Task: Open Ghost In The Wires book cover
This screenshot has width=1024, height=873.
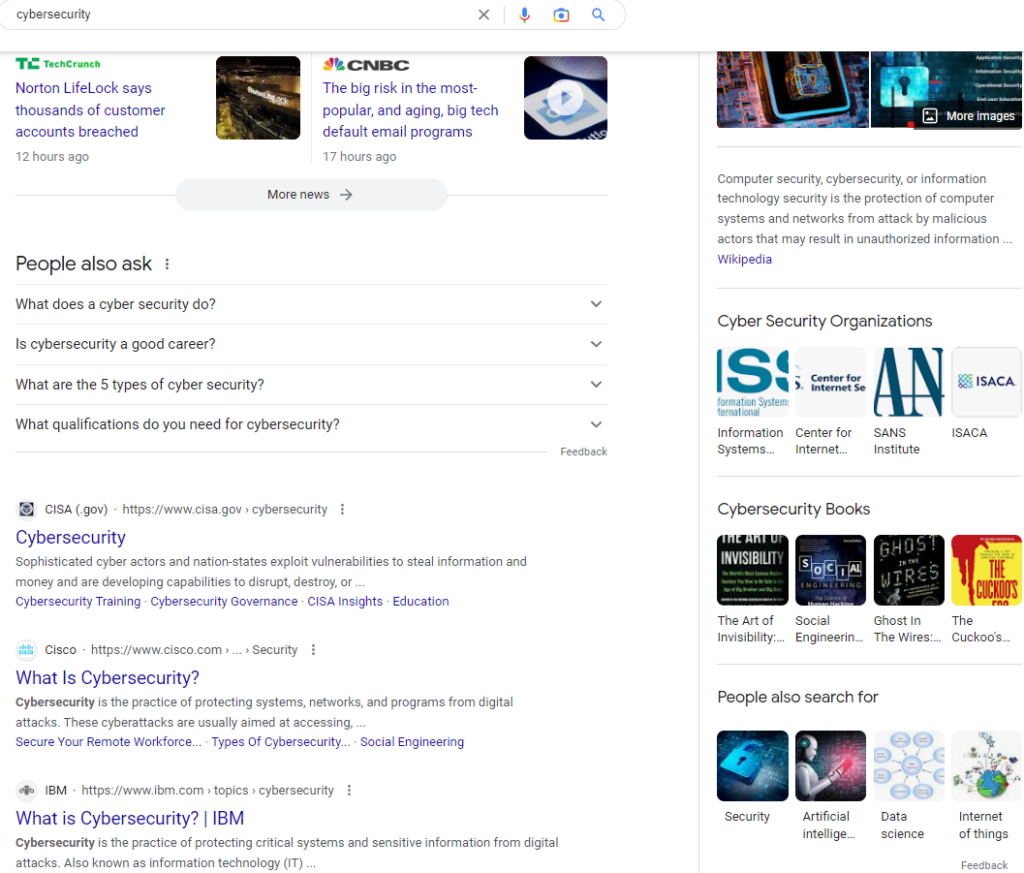Action: pyautogui.click(x=908, y=571)
